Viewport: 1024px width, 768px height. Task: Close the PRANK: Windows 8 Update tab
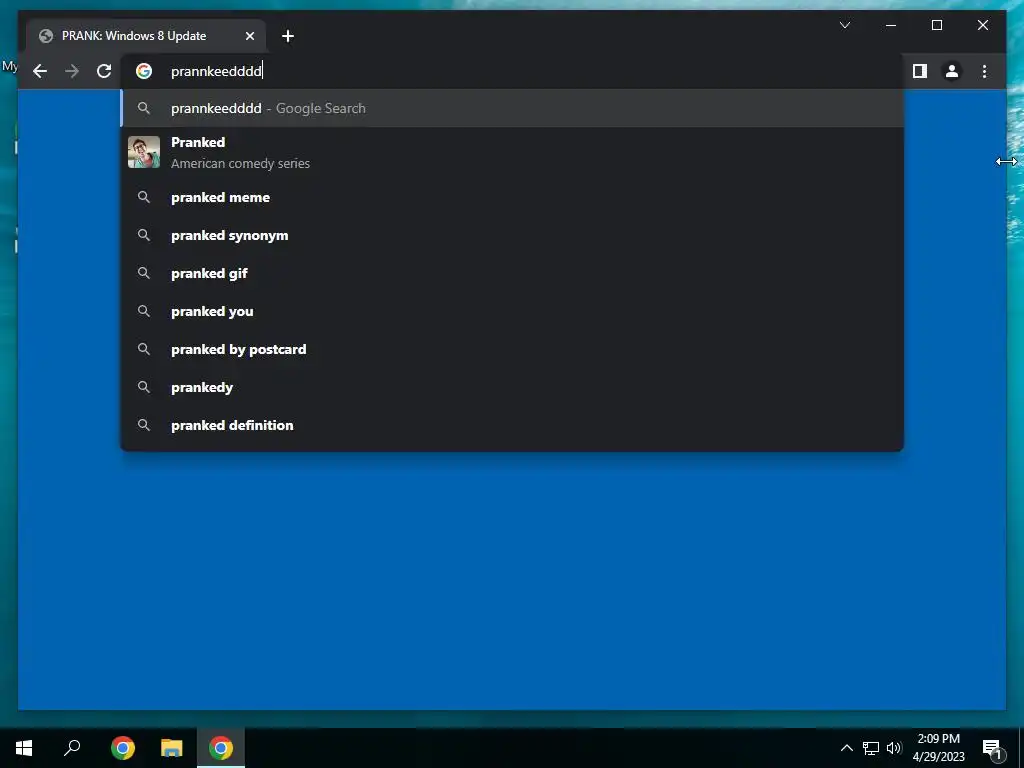[x=249, y=36]
